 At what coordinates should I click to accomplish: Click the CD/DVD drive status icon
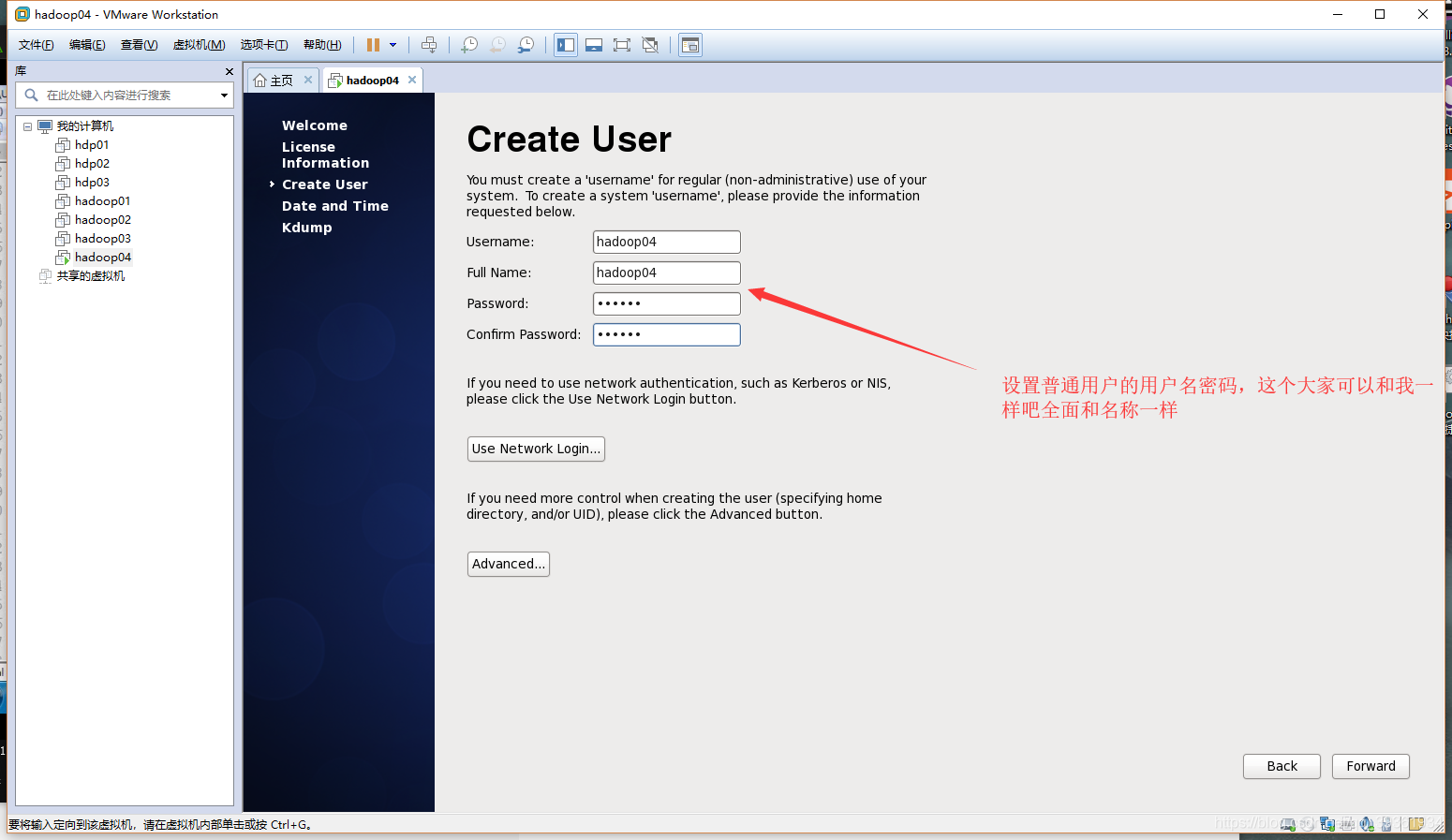point(1308,824)
